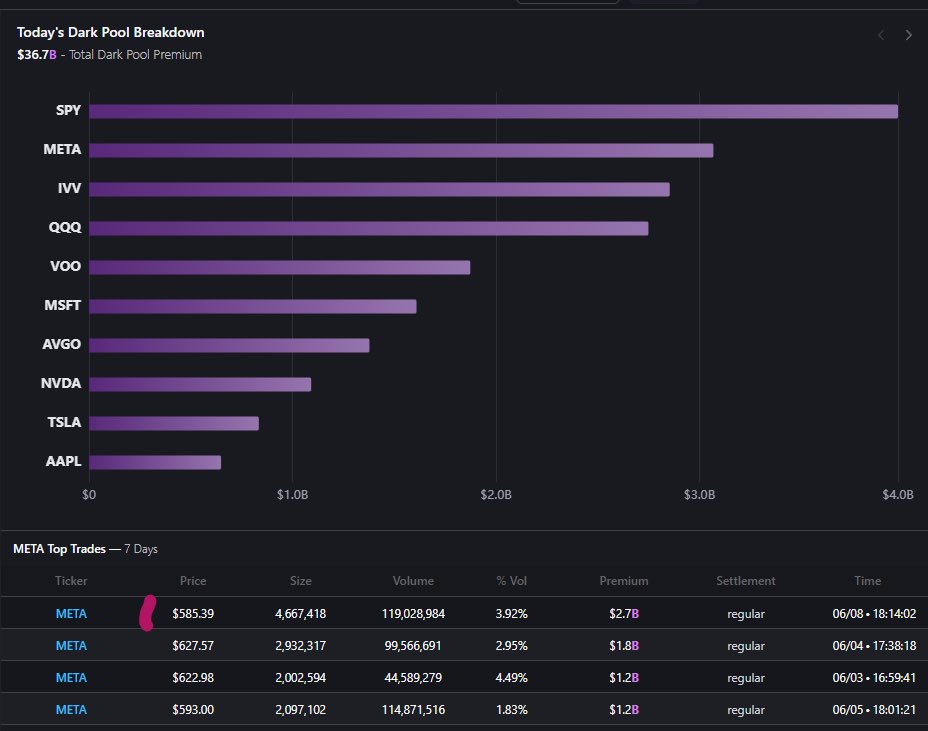Click the $36.7B total premium value
The width and height of the screenshot is (928, 731).
click(x=37, y=54)
